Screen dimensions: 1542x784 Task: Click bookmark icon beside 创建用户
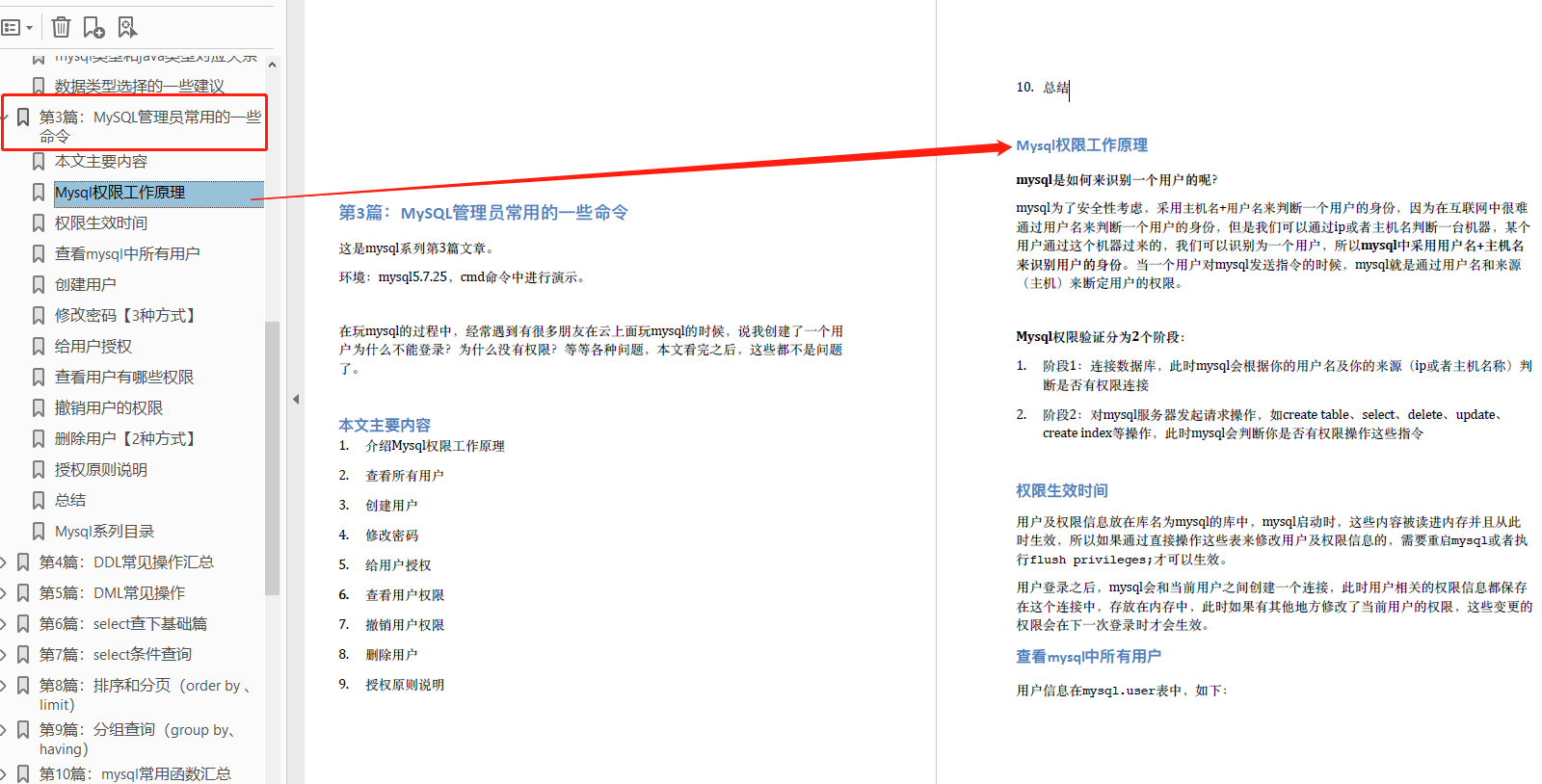(x=39, y=285)
